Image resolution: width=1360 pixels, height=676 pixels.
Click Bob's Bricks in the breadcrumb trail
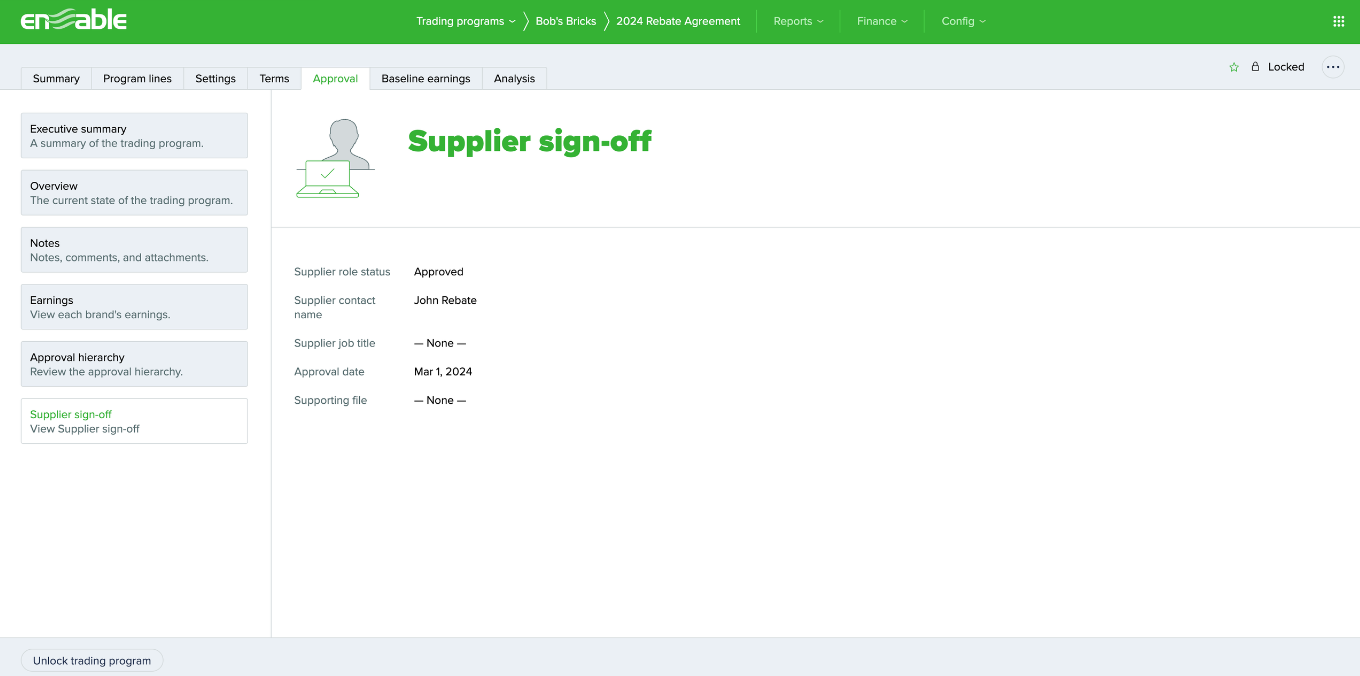[x=565, y=21]
